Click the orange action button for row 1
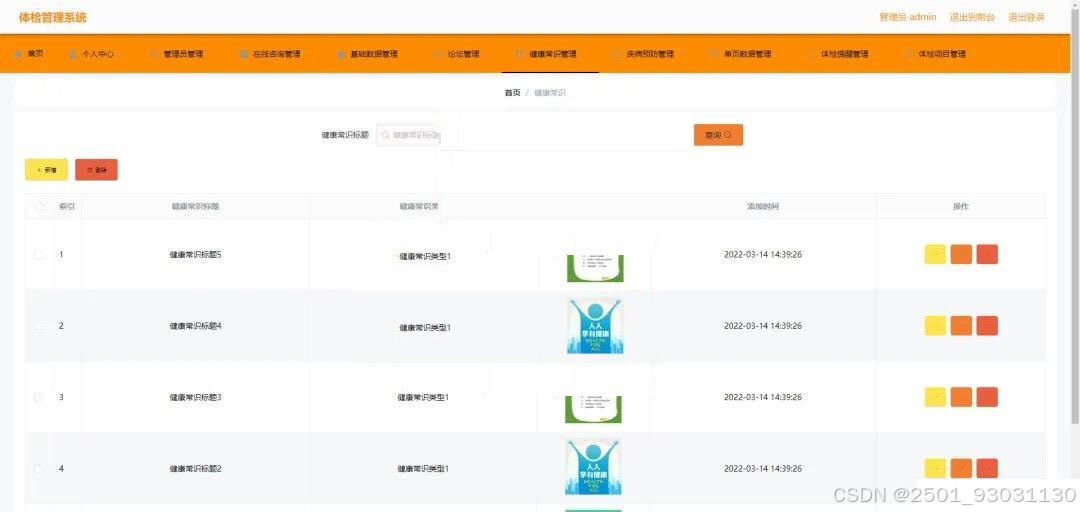1080x512 pixels. (961, 254)
